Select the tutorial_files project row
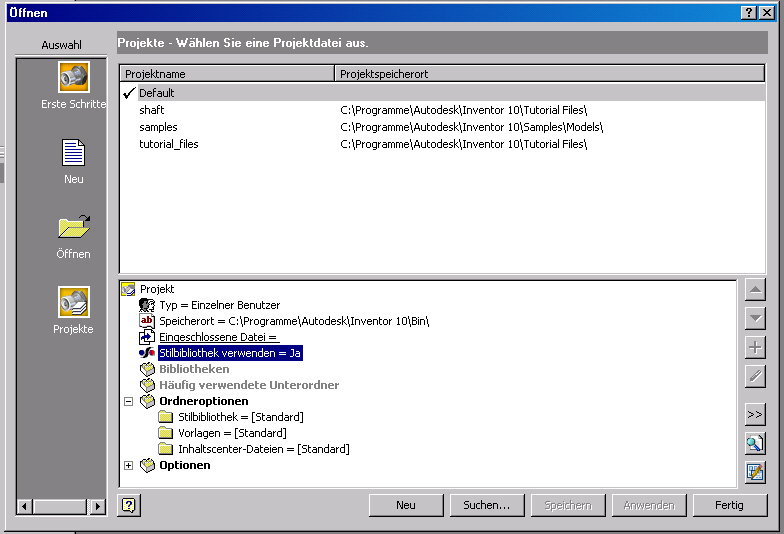 click(442, 144)
